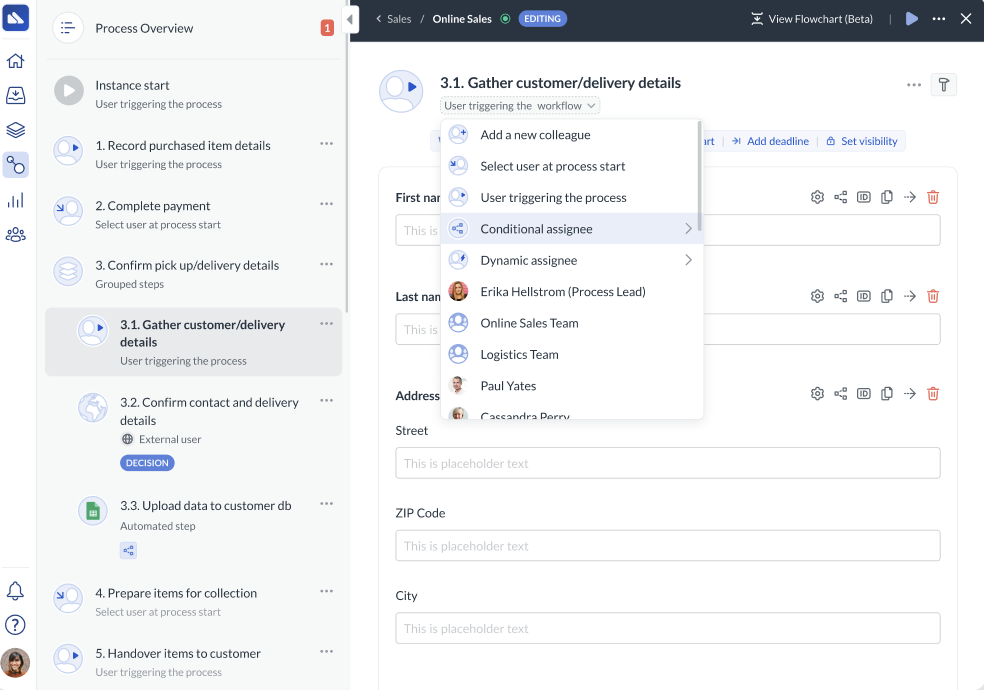Open the Reports bar chart icon
This screenshot has width=984, height=690.
pos(15,200)
